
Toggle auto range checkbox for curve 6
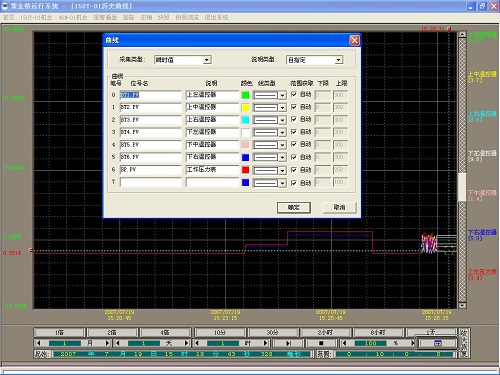(294, 170)
